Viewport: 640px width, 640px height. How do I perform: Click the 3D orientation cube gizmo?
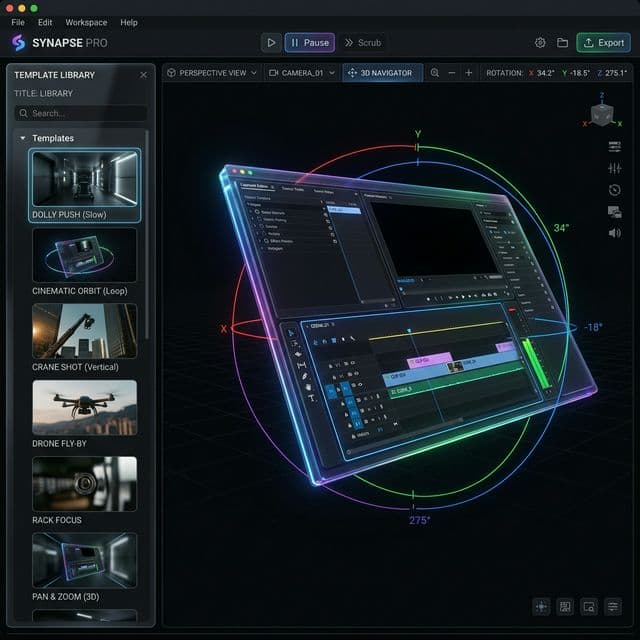[602, 114]
